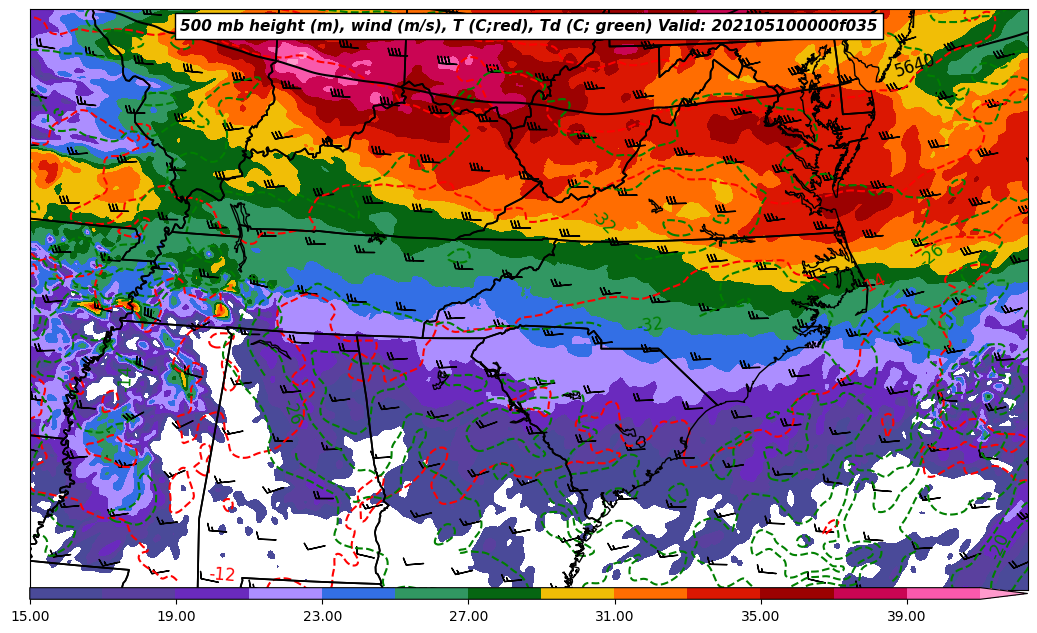Viewport: 1037px width, 633px height.
Task: Click the 39.00 colorbar tick label
Action: pos(907,616)
